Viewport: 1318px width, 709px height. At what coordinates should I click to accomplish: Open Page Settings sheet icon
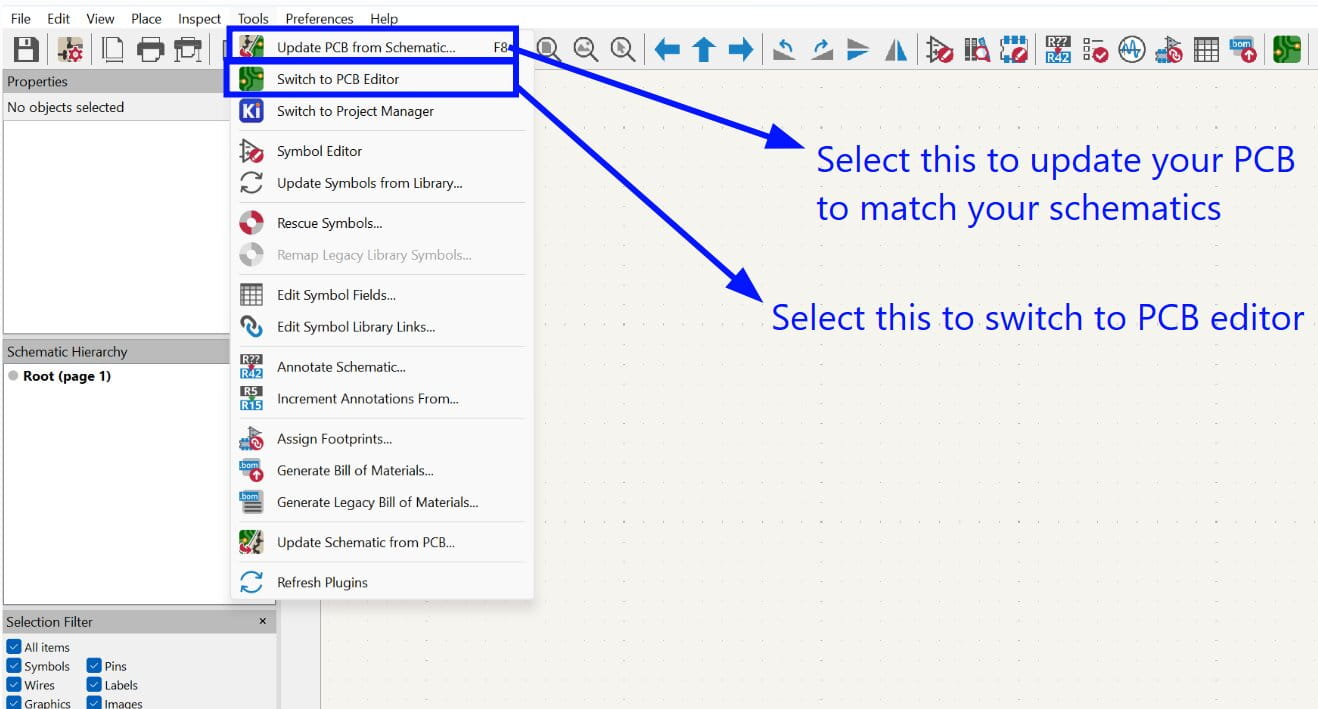[113, 49]
